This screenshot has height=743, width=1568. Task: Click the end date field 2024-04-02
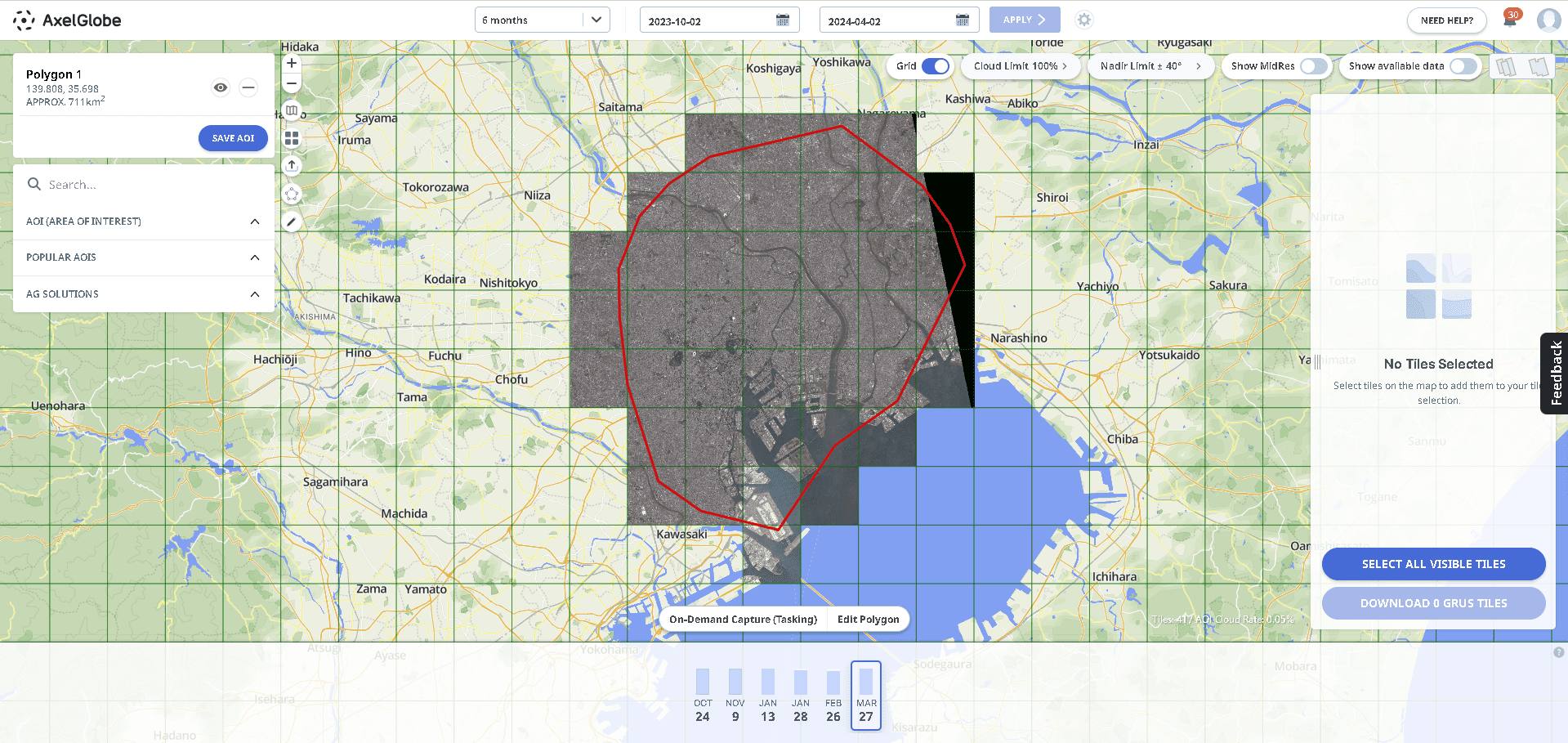(x=899, y=20)
